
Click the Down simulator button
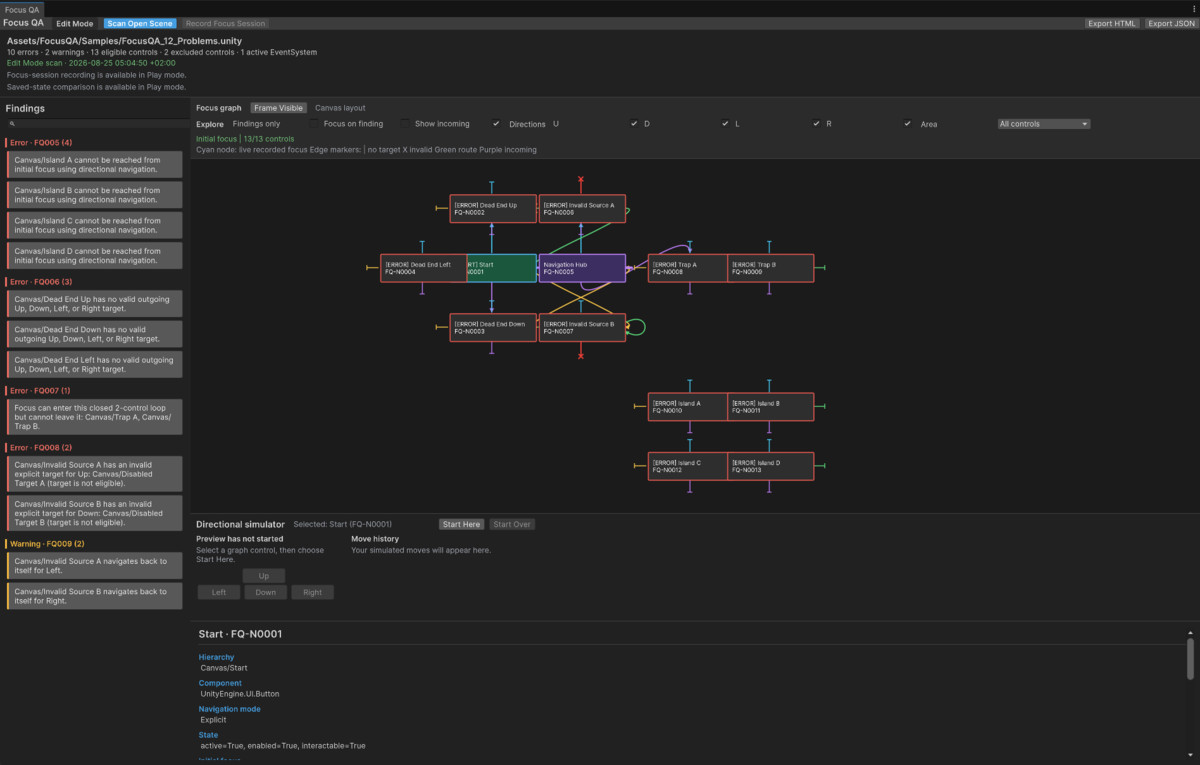coord(265,592)
